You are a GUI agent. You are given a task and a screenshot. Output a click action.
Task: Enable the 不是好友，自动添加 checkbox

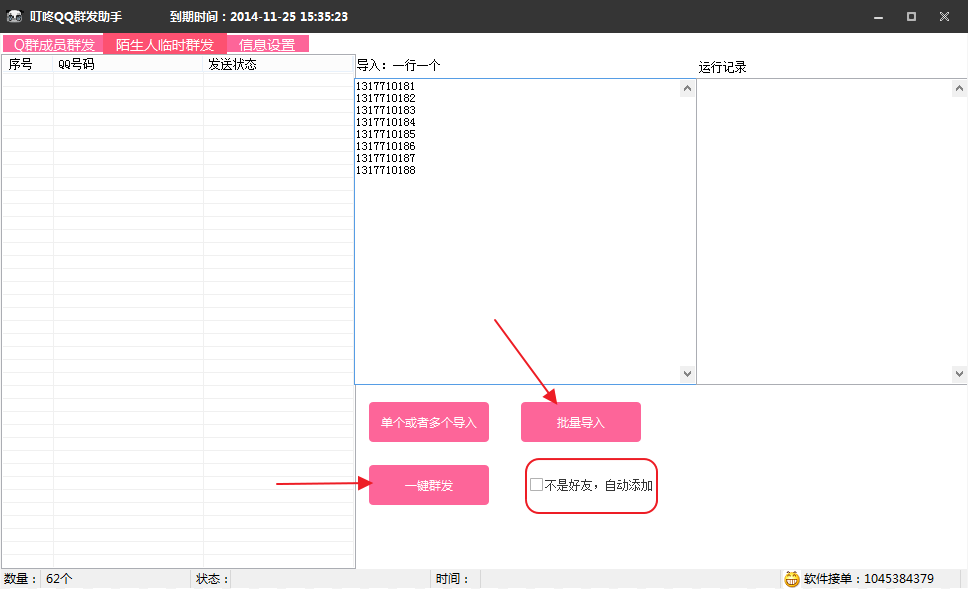[536, 484]
